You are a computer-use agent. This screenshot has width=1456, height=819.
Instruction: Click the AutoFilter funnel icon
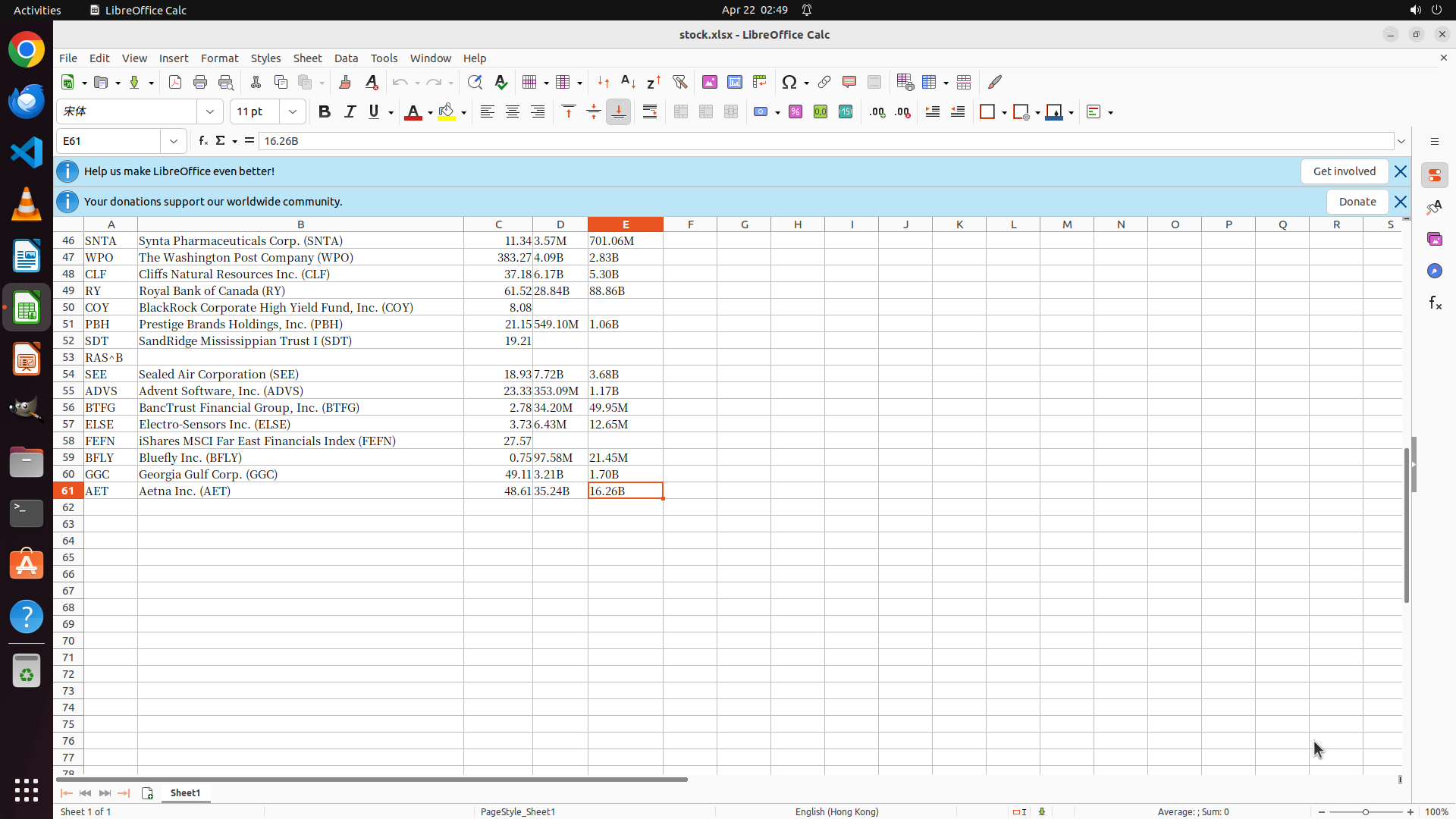pyautogui.click(x=679, y=82)
